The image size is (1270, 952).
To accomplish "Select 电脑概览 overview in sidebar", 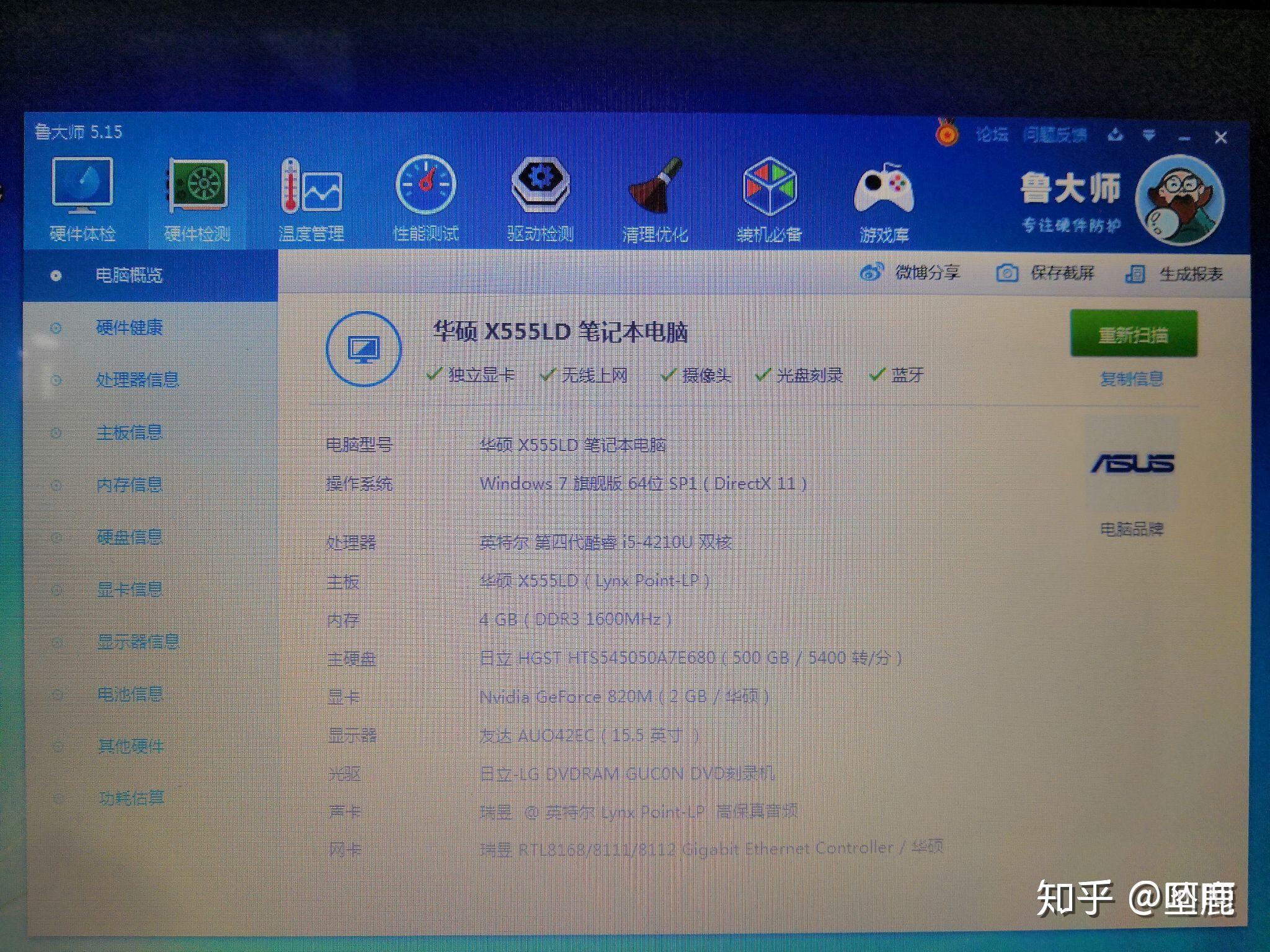I will click(x=151, y=275).
